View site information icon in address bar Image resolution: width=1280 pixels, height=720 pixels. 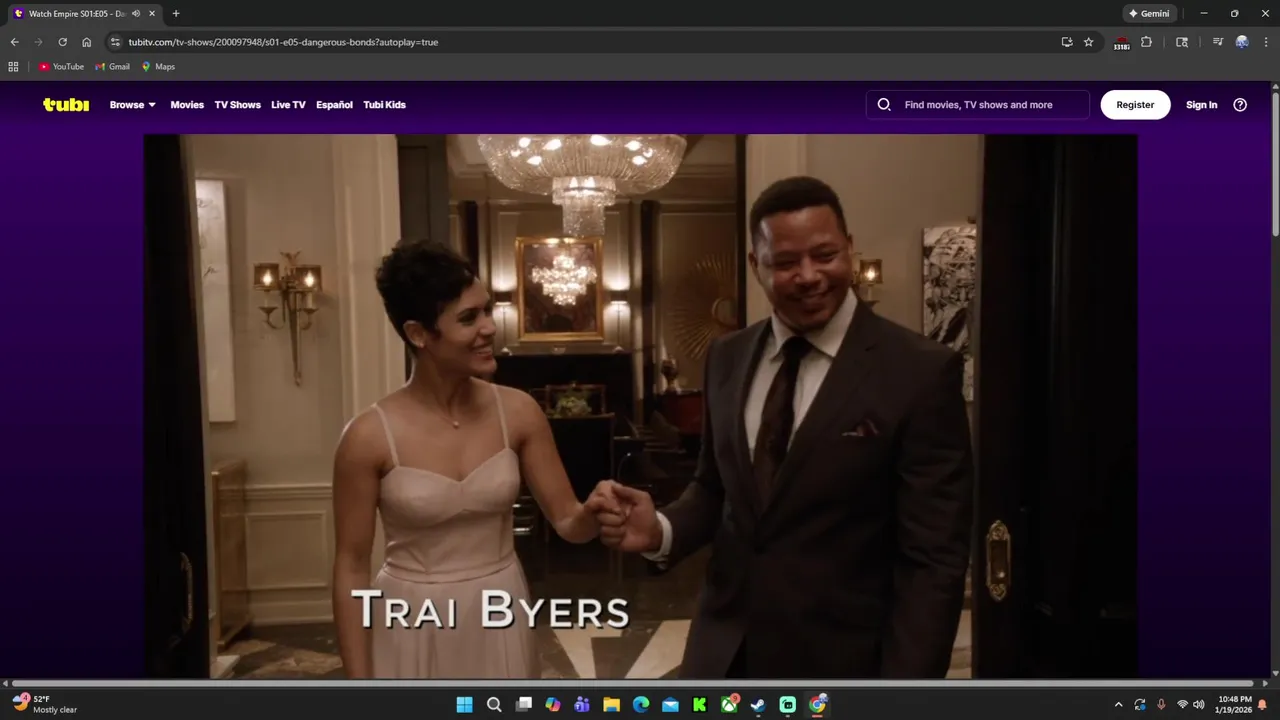[x=115, y=42]
